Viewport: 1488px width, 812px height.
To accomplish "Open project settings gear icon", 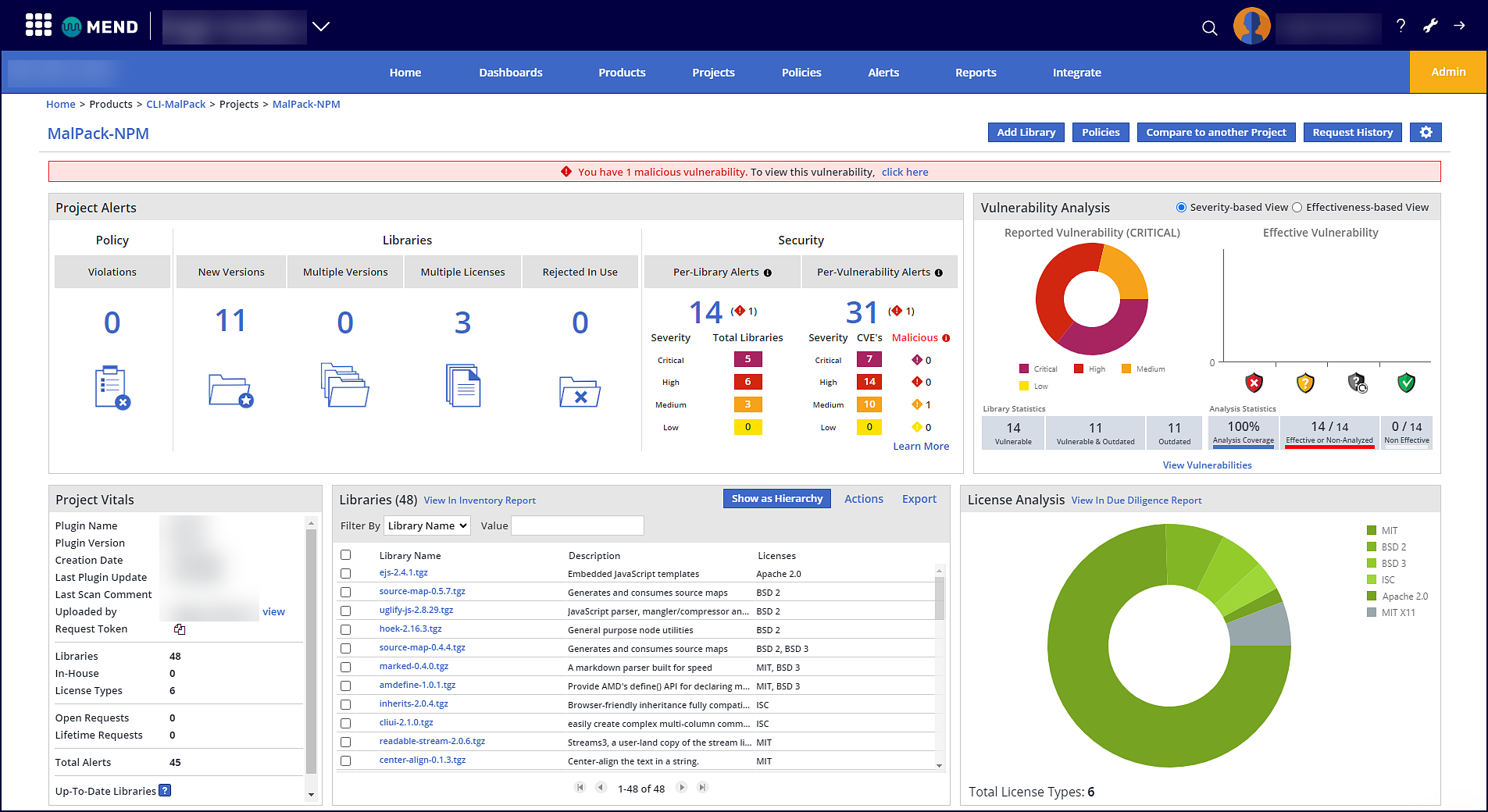I will (x=1426, y=133).
